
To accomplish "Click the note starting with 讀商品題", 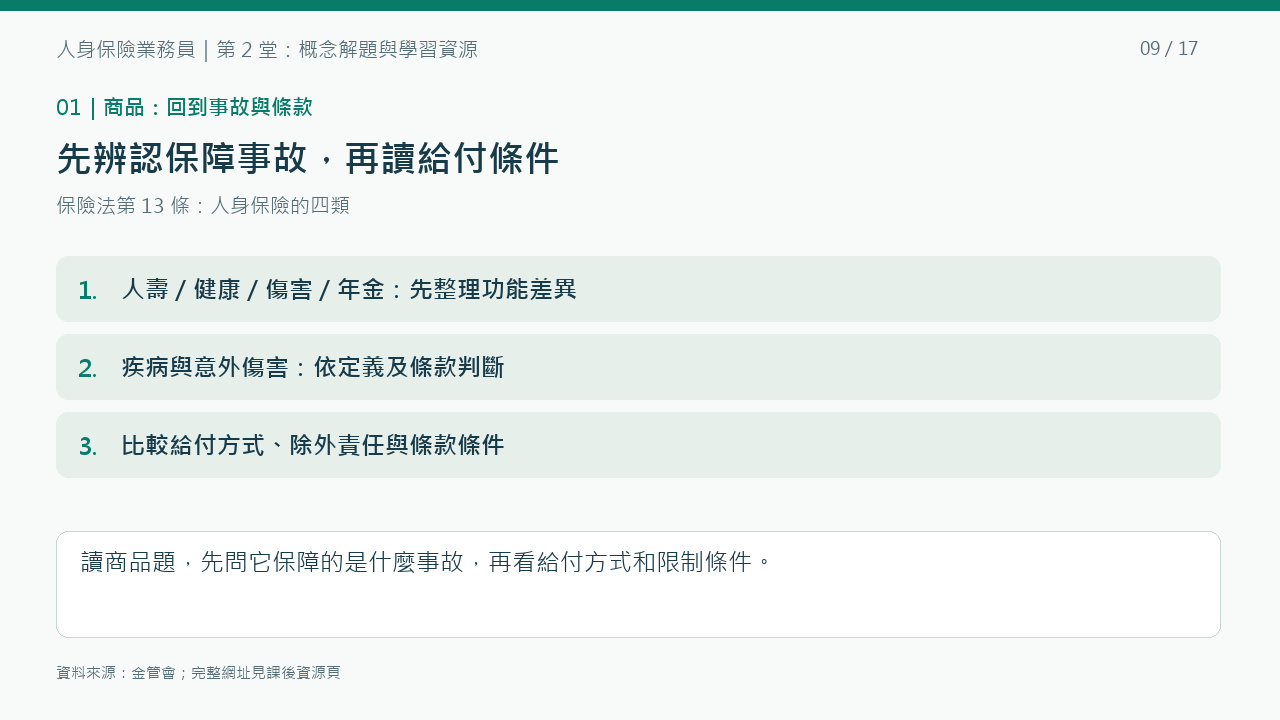I will click(x=638, y=584).
